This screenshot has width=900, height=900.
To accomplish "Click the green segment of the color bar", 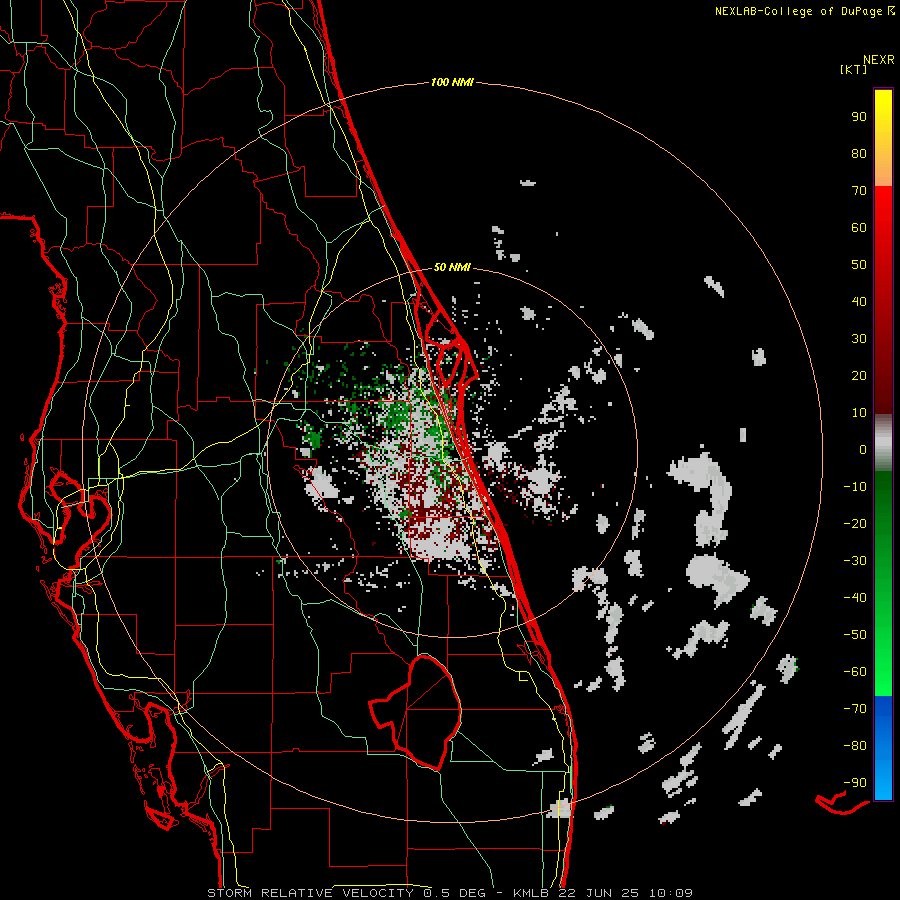I will tap(883, 584).
